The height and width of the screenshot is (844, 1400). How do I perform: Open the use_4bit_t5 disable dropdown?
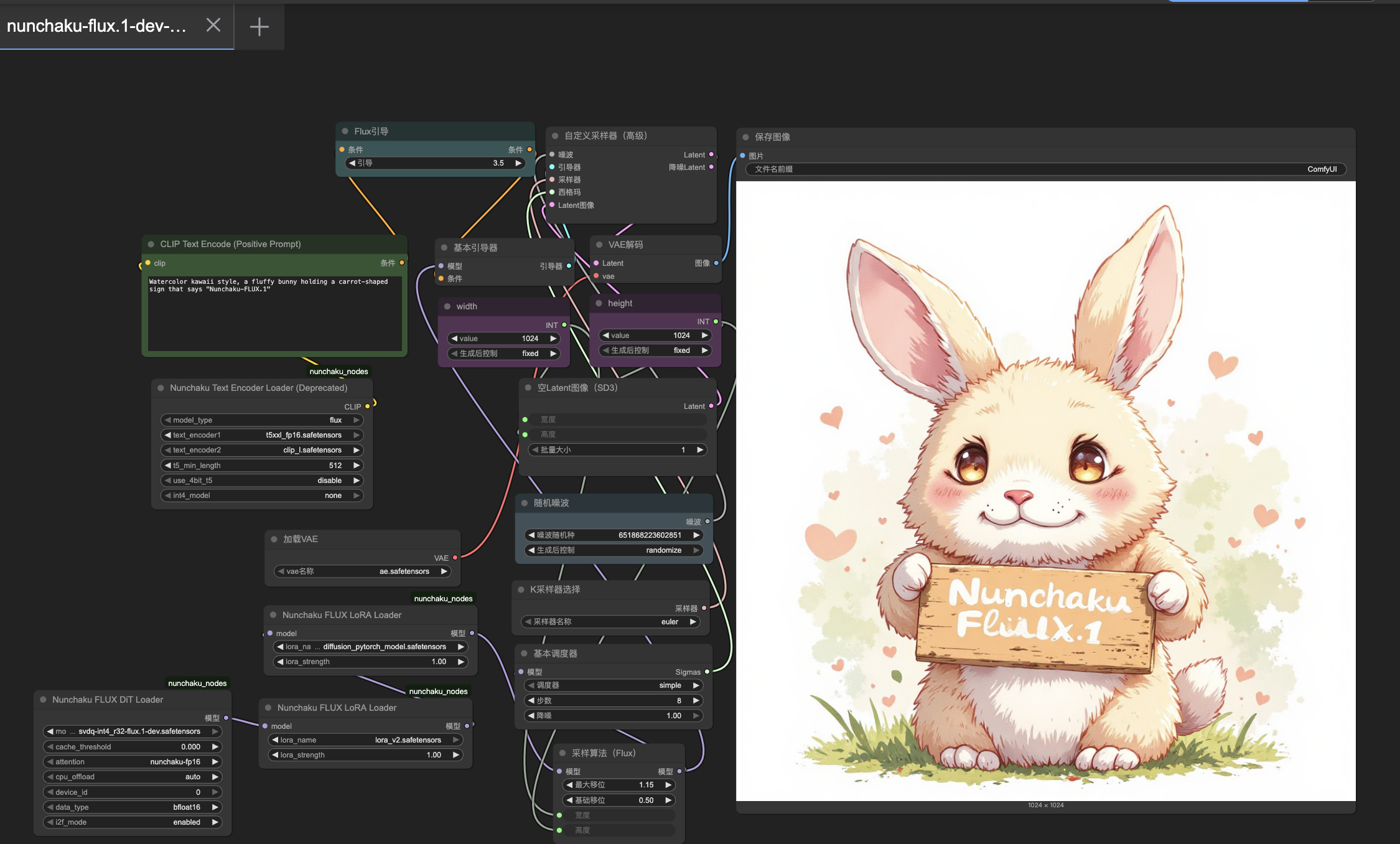262,481
